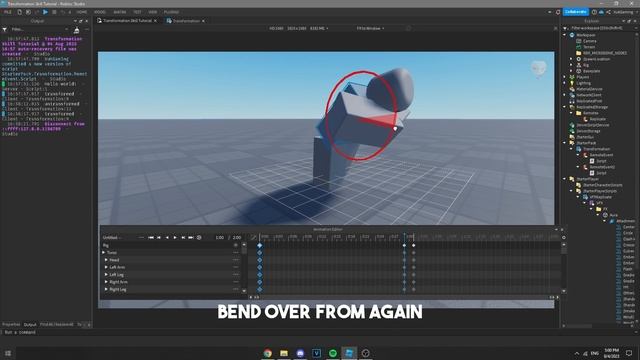640x360 pixels.
Task: Click the New file icon in top toolbar
Action: click(19, 12)
